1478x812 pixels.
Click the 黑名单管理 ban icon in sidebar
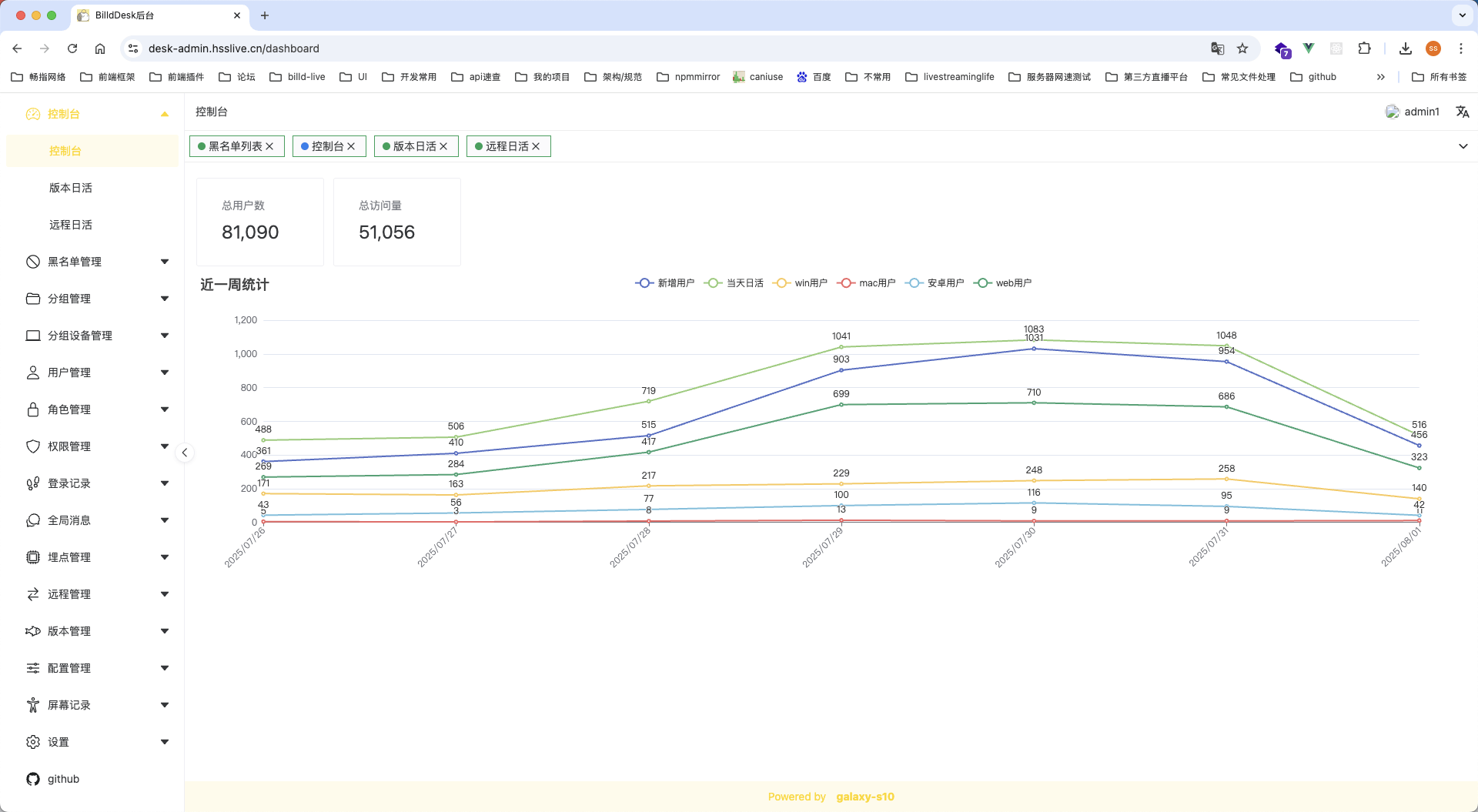point(33,262)
